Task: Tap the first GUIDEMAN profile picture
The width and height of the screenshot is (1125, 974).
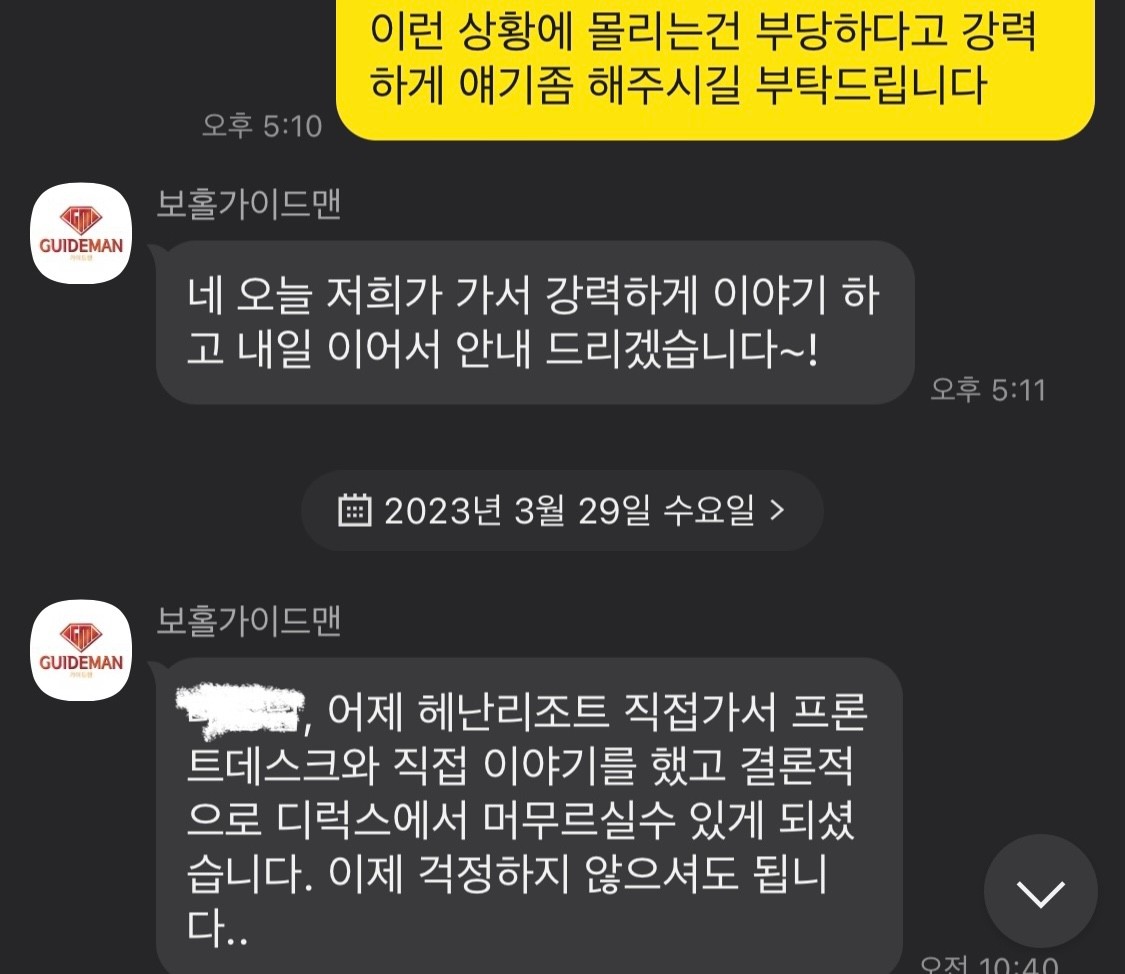Action: (x=81, y=233)
